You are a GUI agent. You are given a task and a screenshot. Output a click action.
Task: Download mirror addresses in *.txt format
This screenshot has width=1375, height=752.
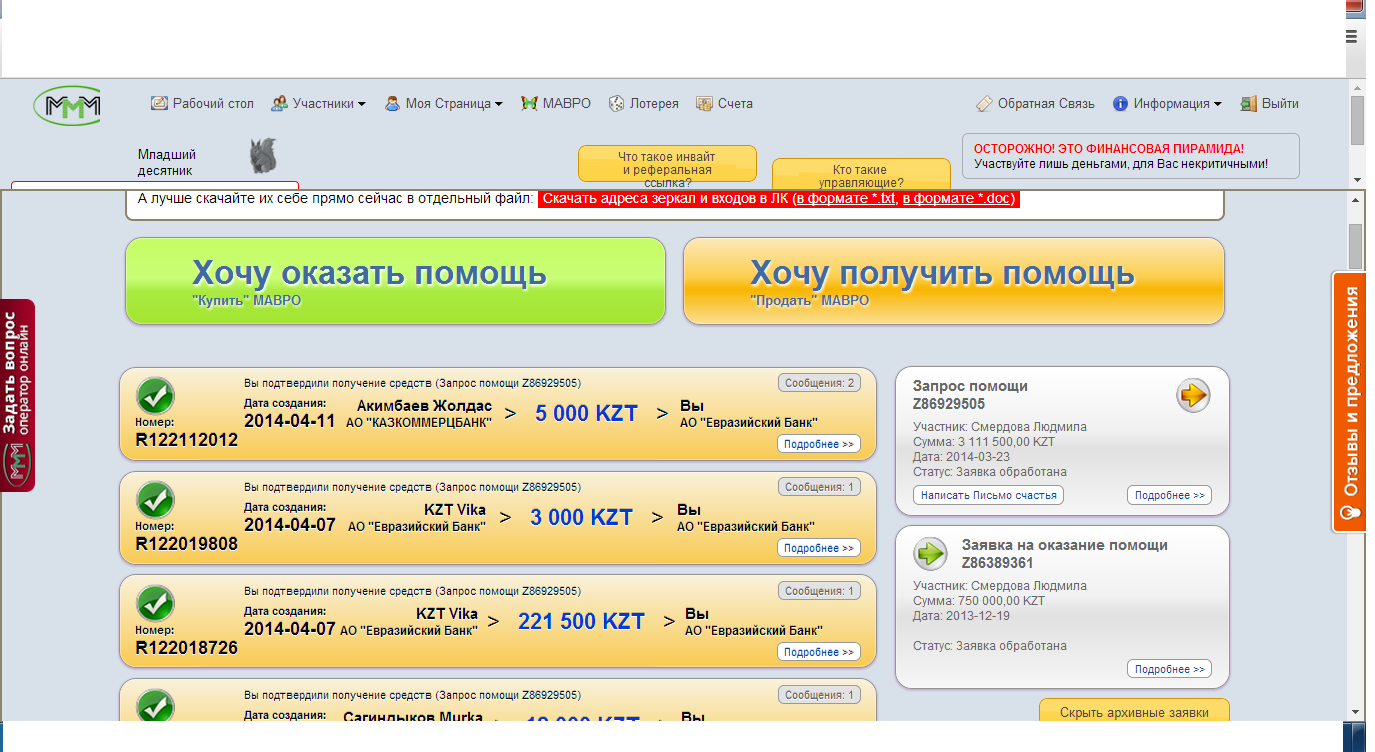(x=846, y=199)
